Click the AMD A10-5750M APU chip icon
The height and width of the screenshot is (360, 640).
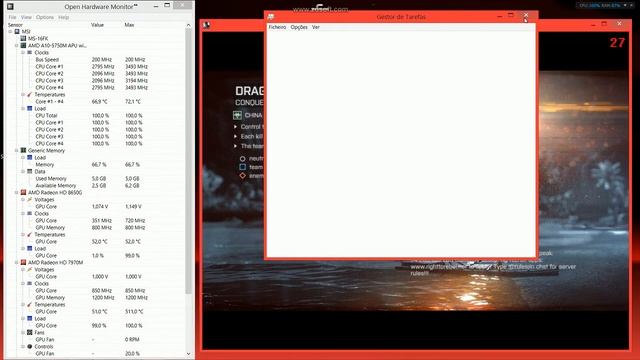coord(23,45)
